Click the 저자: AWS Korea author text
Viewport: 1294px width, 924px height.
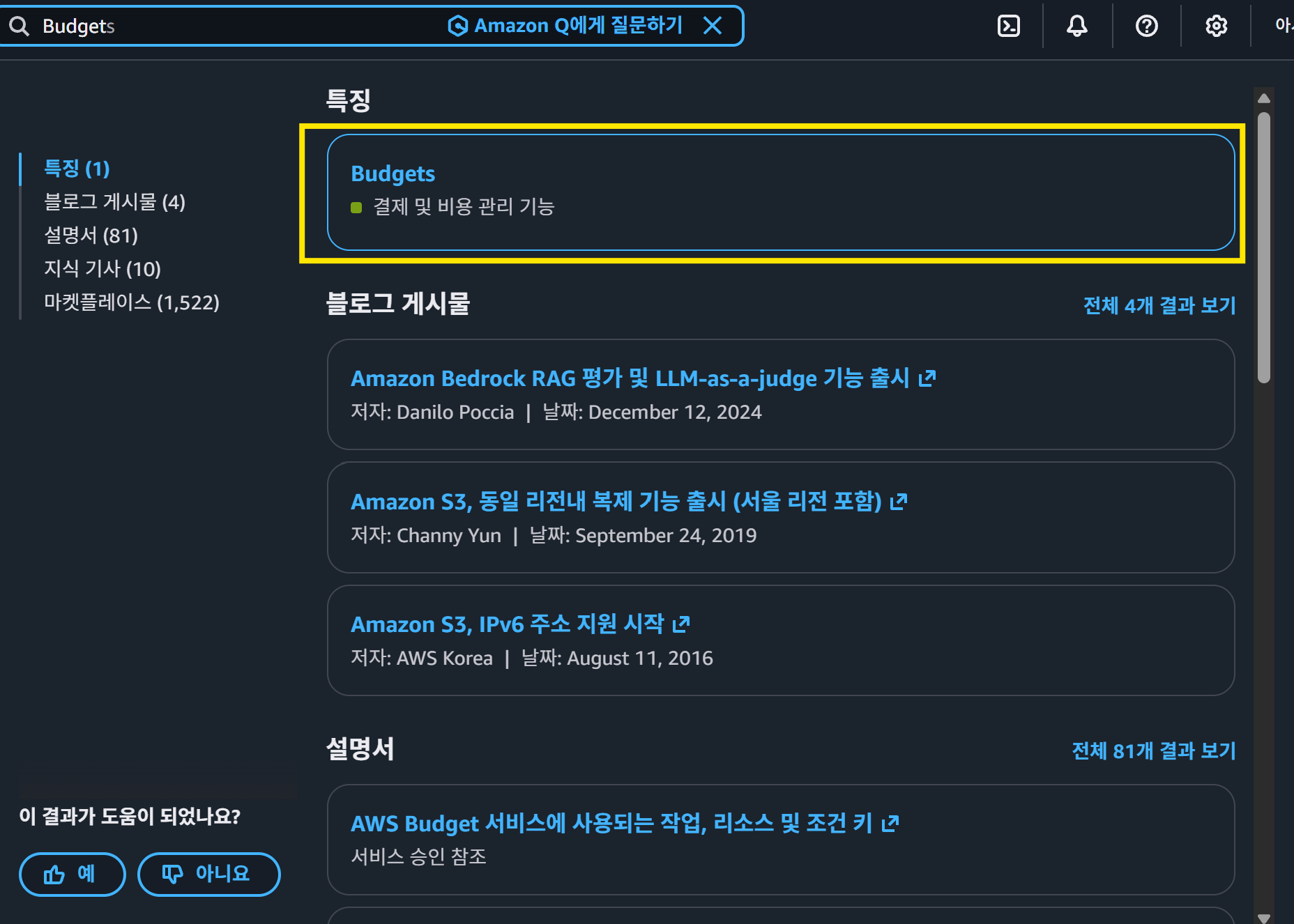point(422,659)
